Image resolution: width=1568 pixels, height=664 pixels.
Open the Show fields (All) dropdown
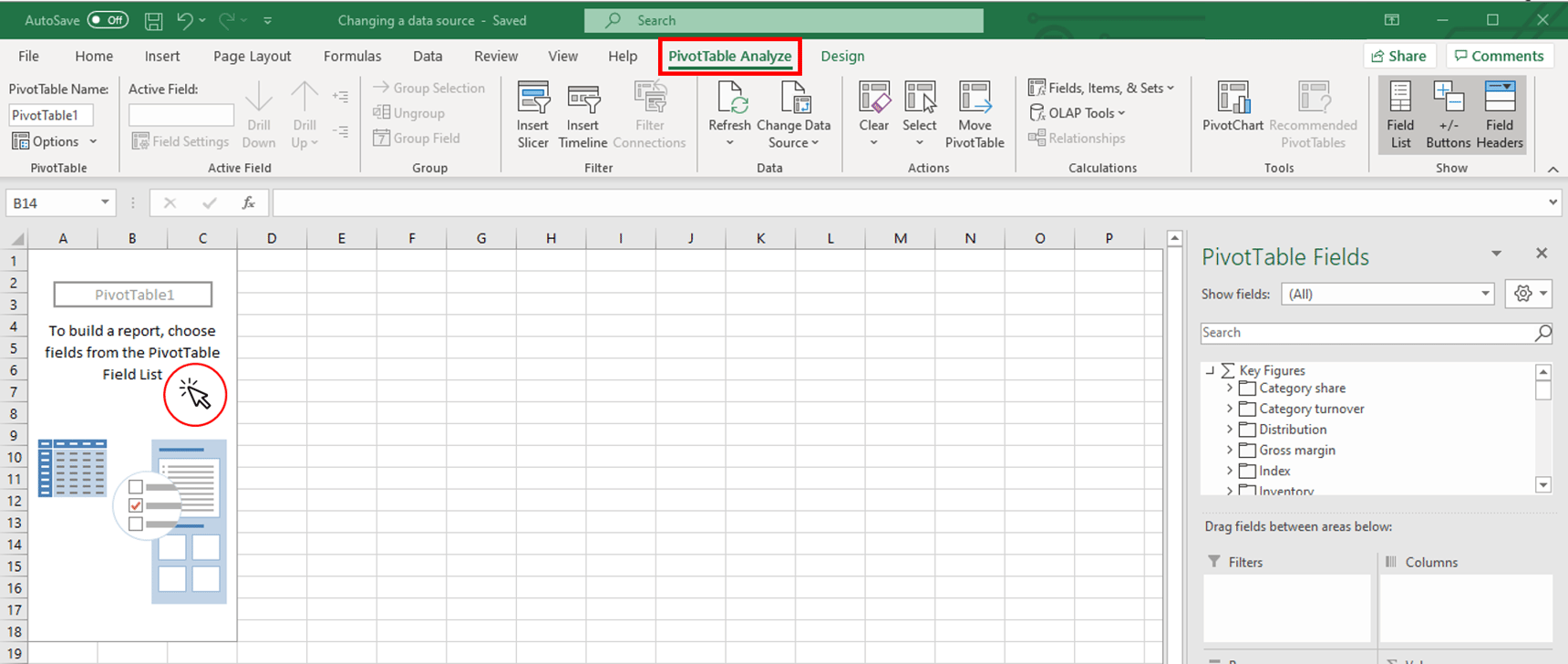point(1387,294)
